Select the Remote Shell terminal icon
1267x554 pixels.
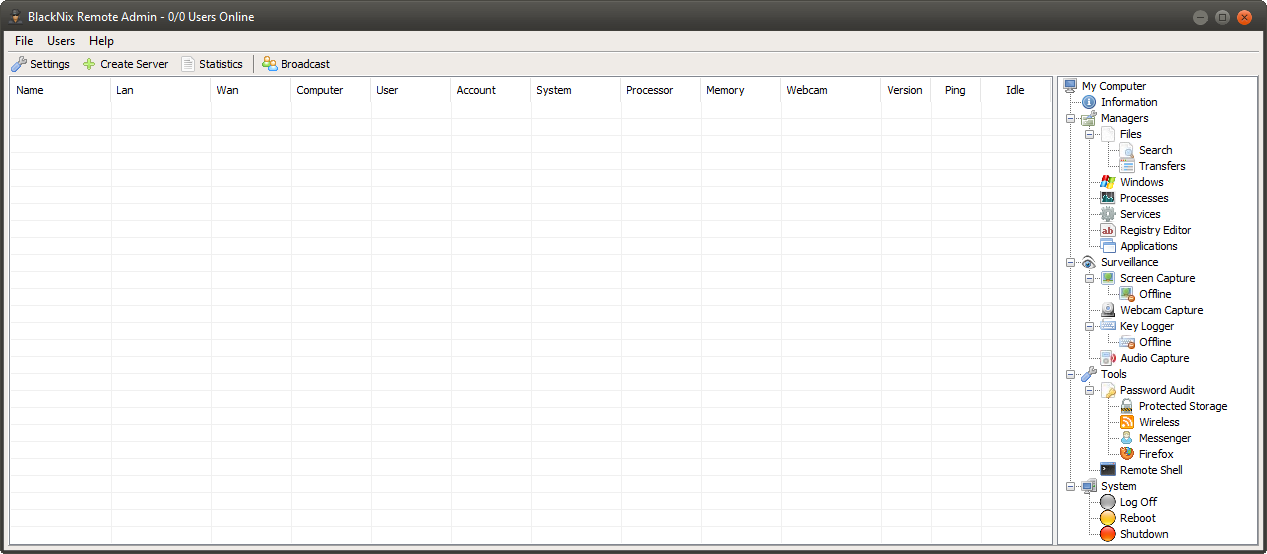point(1108,470)
